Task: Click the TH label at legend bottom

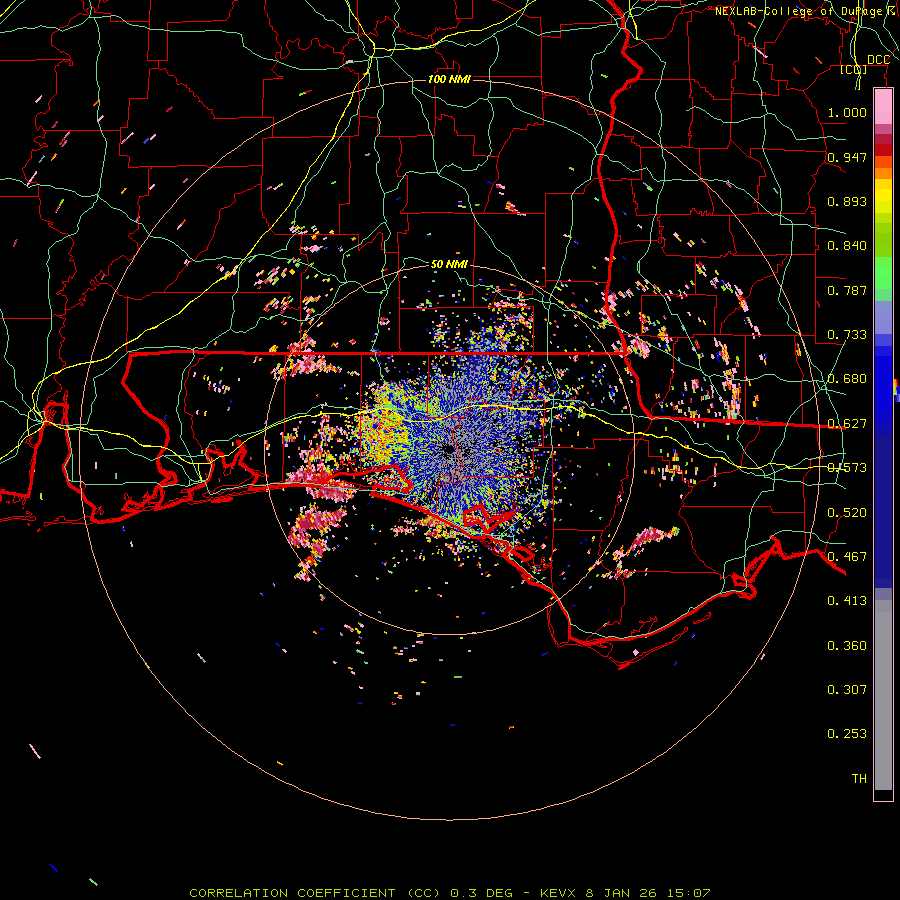Action: click(859, 778)
